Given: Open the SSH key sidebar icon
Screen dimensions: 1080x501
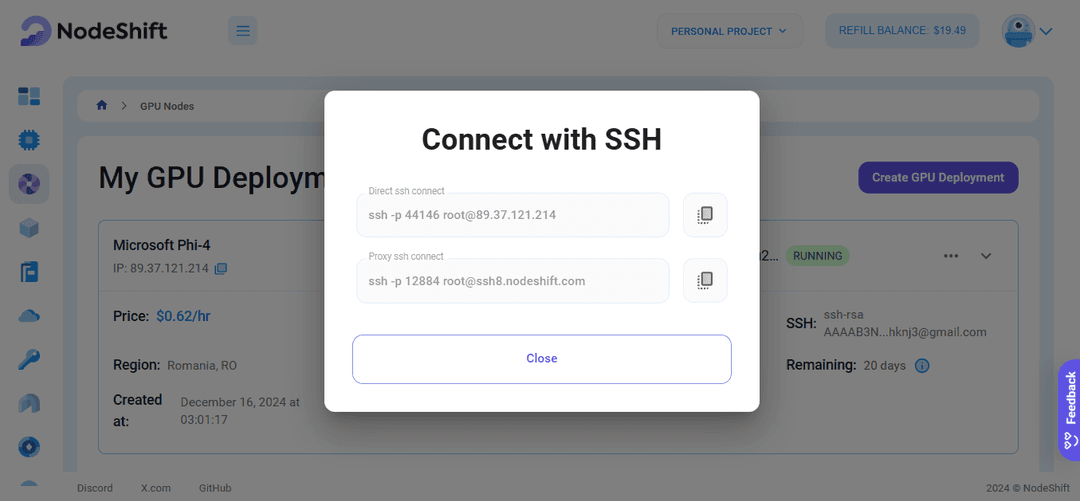Looking at the screenshot, I should (x=29, y=359).
